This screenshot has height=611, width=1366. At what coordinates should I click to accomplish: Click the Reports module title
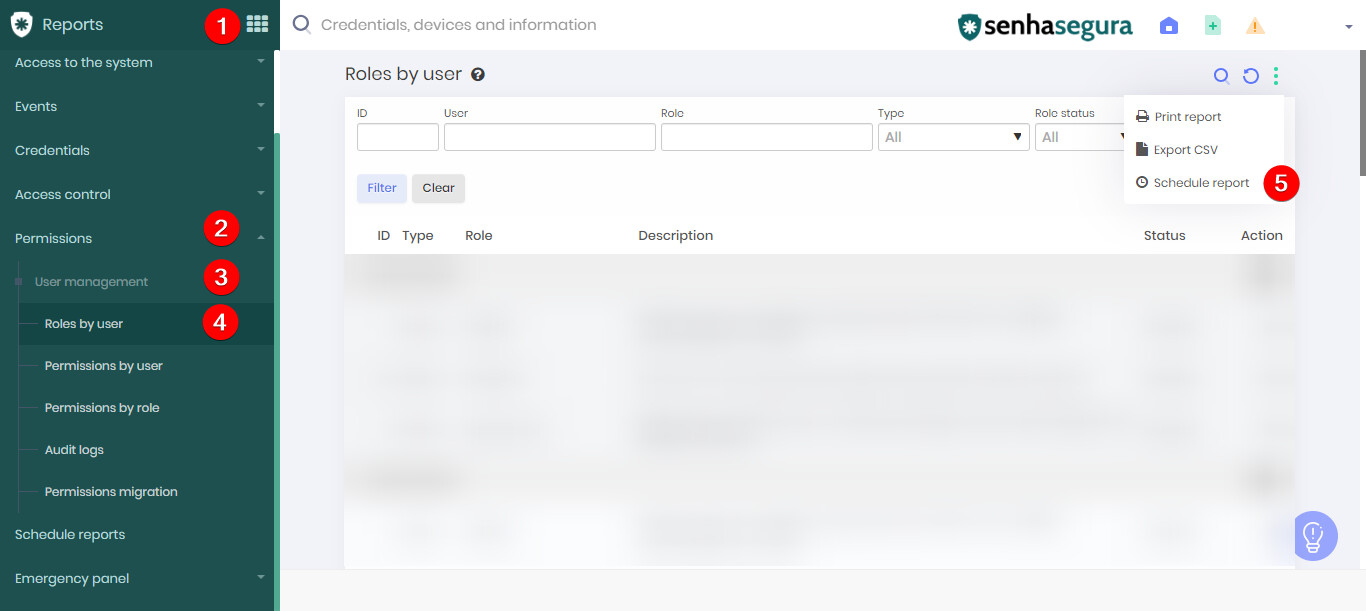click(72, 24)
